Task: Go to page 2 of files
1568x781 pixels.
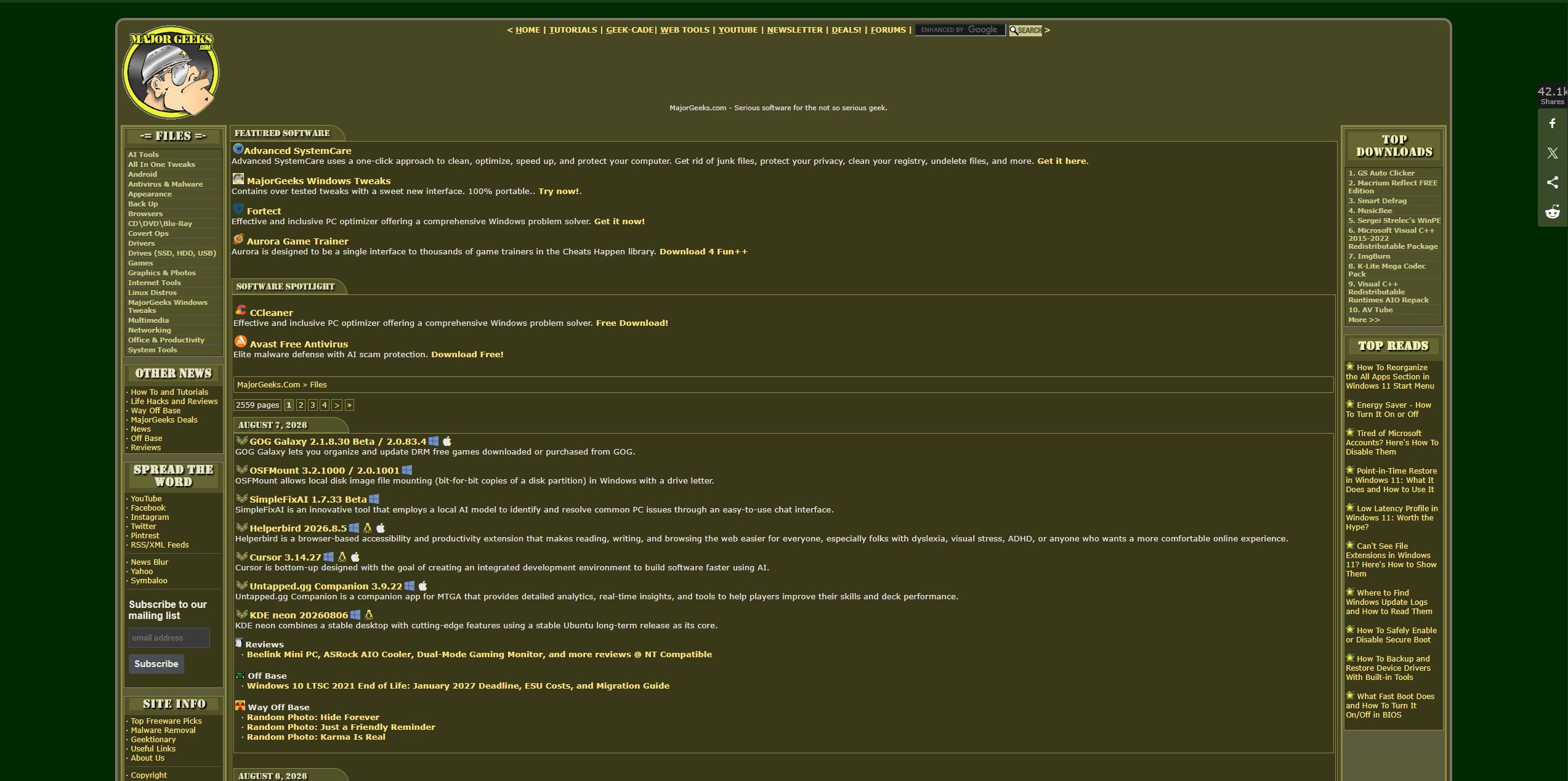Action: (301, 405)
